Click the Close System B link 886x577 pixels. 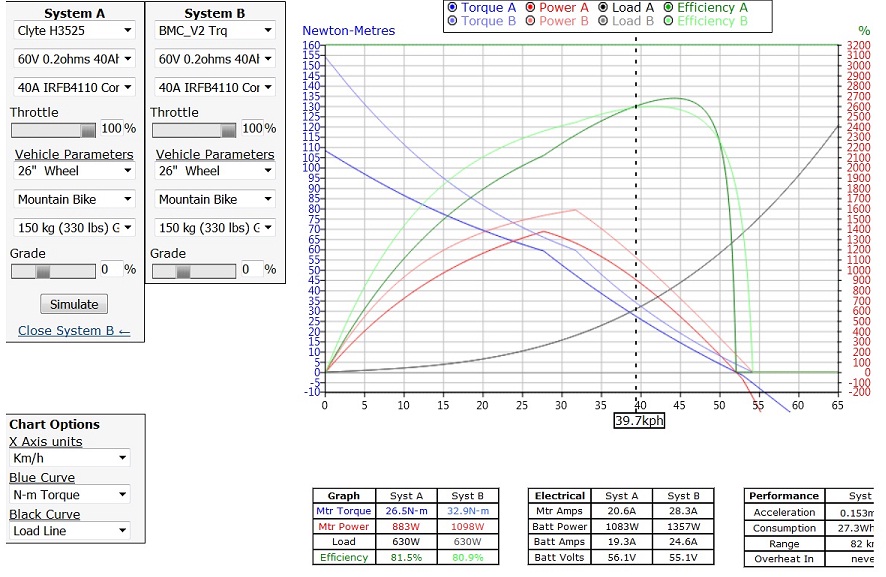(74, 331)
